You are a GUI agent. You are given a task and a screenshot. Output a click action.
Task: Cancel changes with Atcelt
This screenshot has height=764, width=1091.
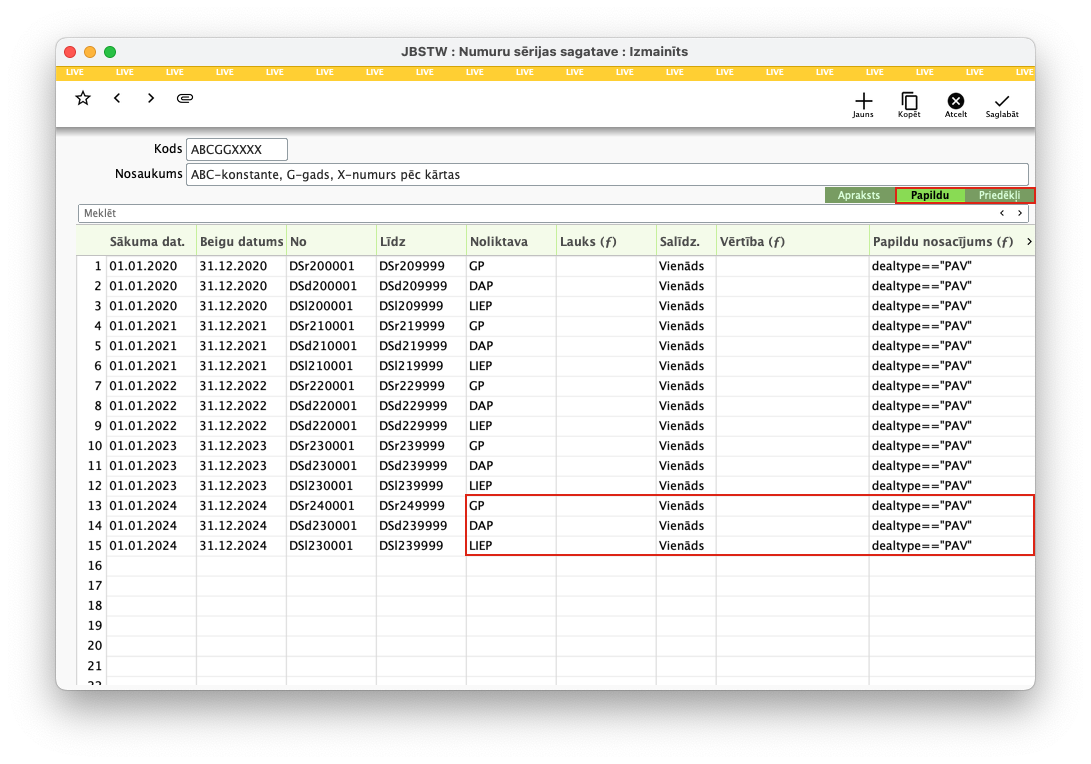coord(955,105)
